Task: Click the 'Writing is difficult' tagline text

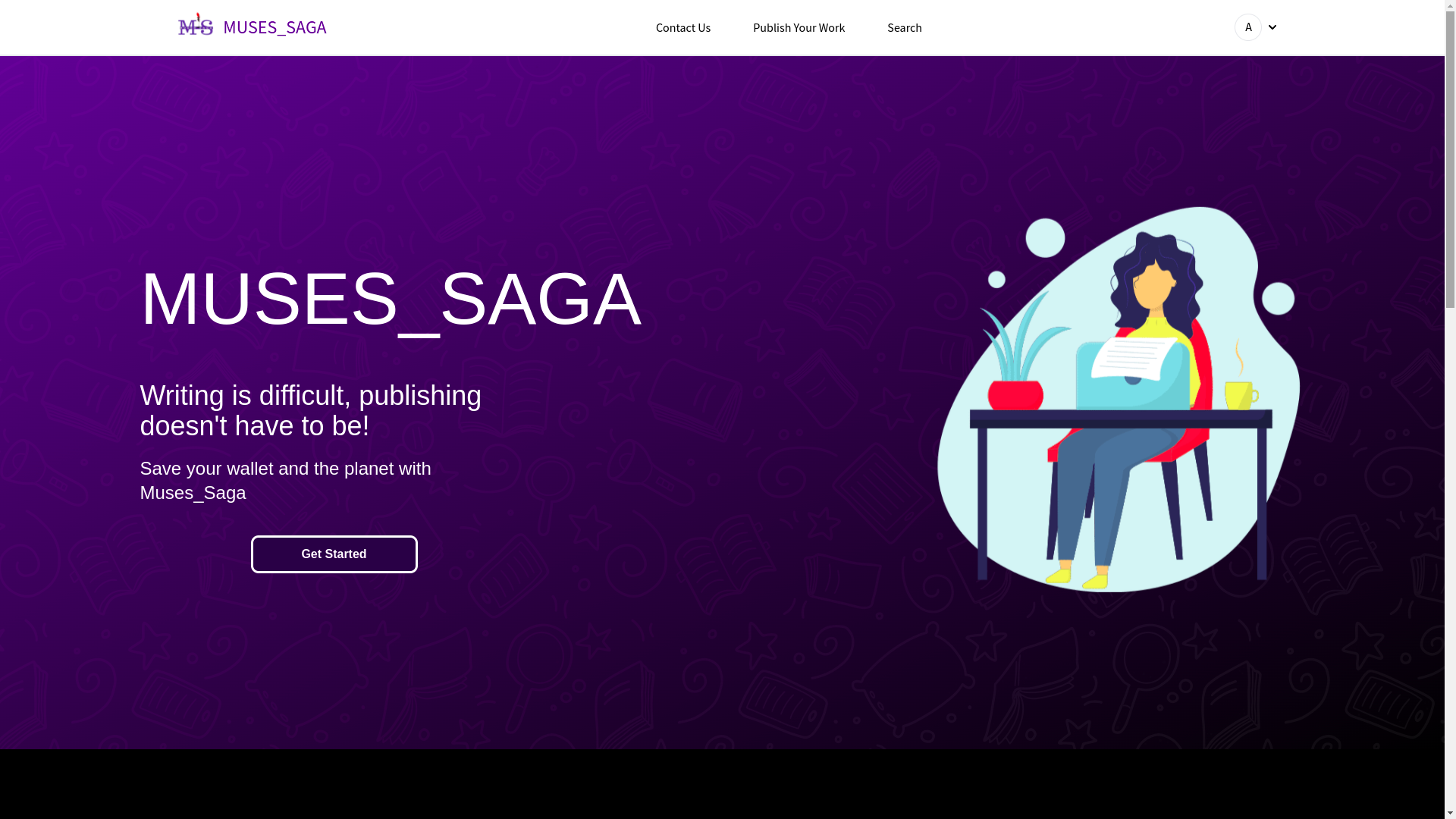Action: pyautogui.click(x=311, y=410)
